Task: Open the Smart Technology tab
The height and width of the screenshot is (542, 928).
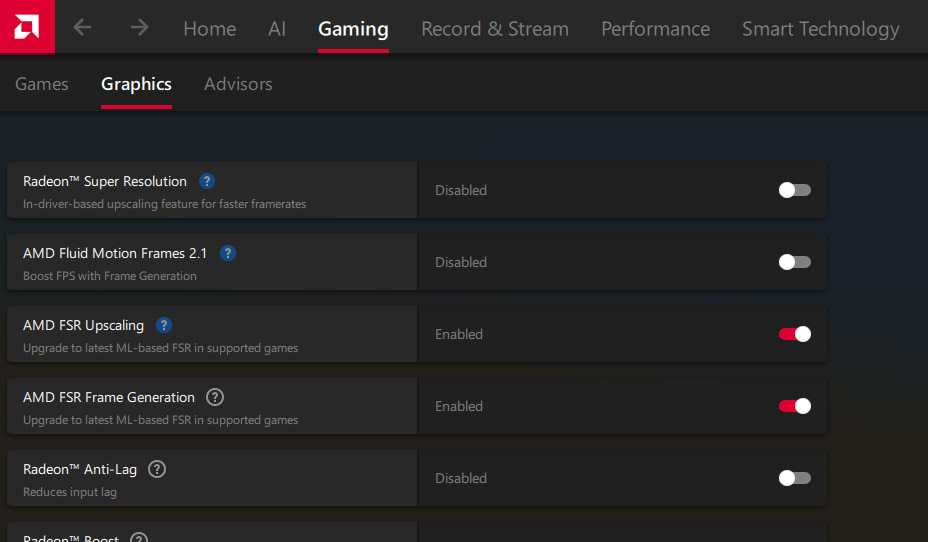Action: click(x=820, y=29)
